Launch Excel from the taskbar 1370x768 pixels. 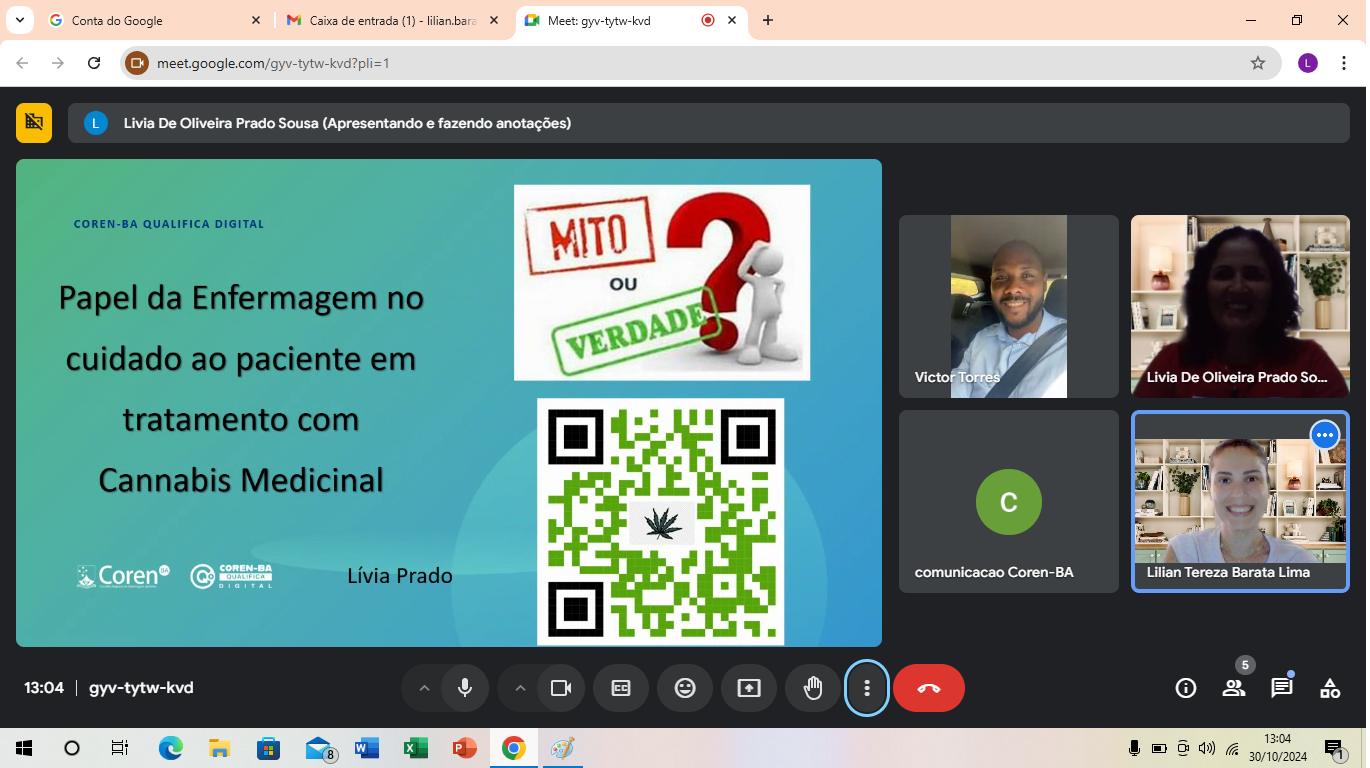coord(416,748)
